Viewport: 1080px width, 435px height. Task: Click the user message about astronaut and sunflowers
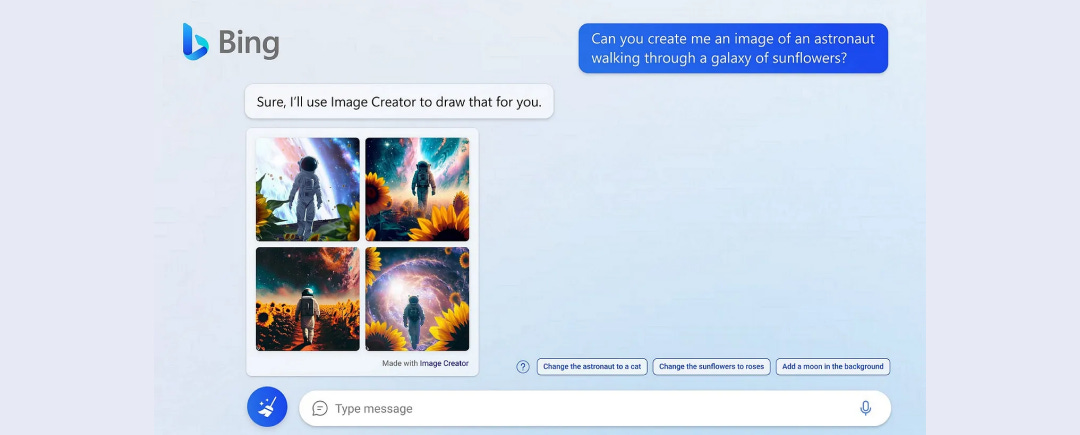click(x=733, y=48)
